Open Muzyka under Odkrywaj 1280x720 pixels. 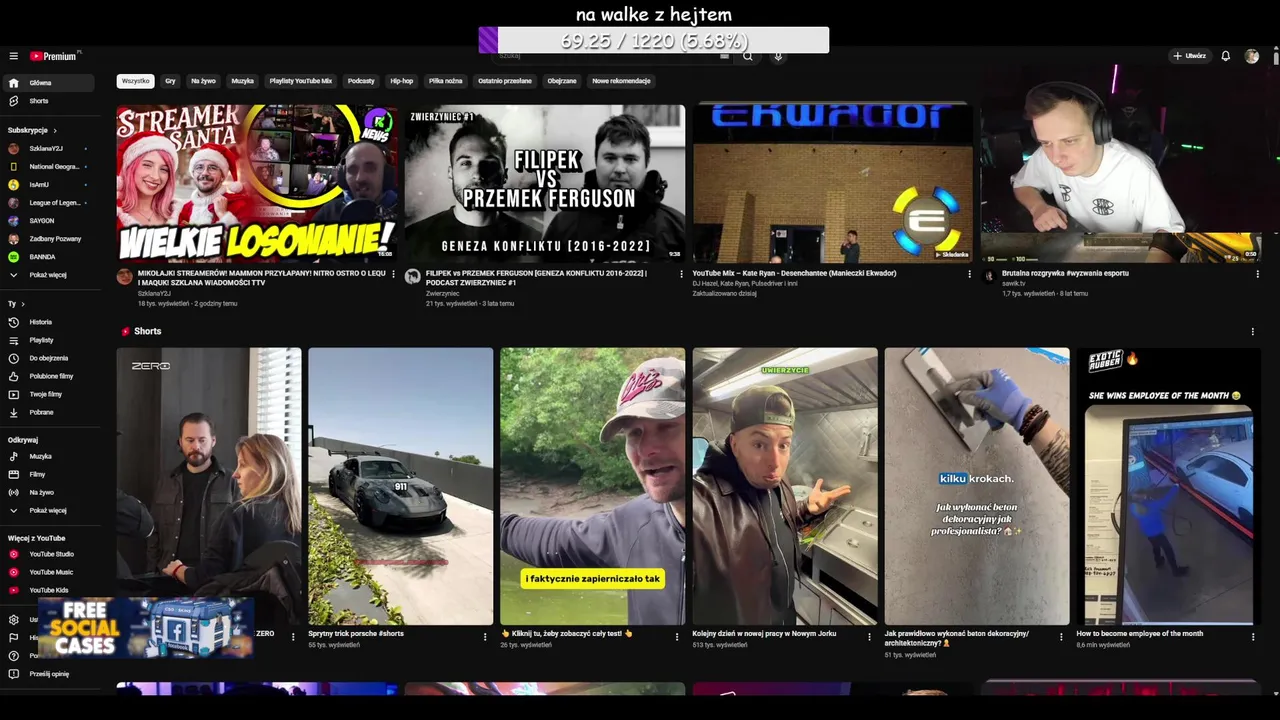pos(50,456)
